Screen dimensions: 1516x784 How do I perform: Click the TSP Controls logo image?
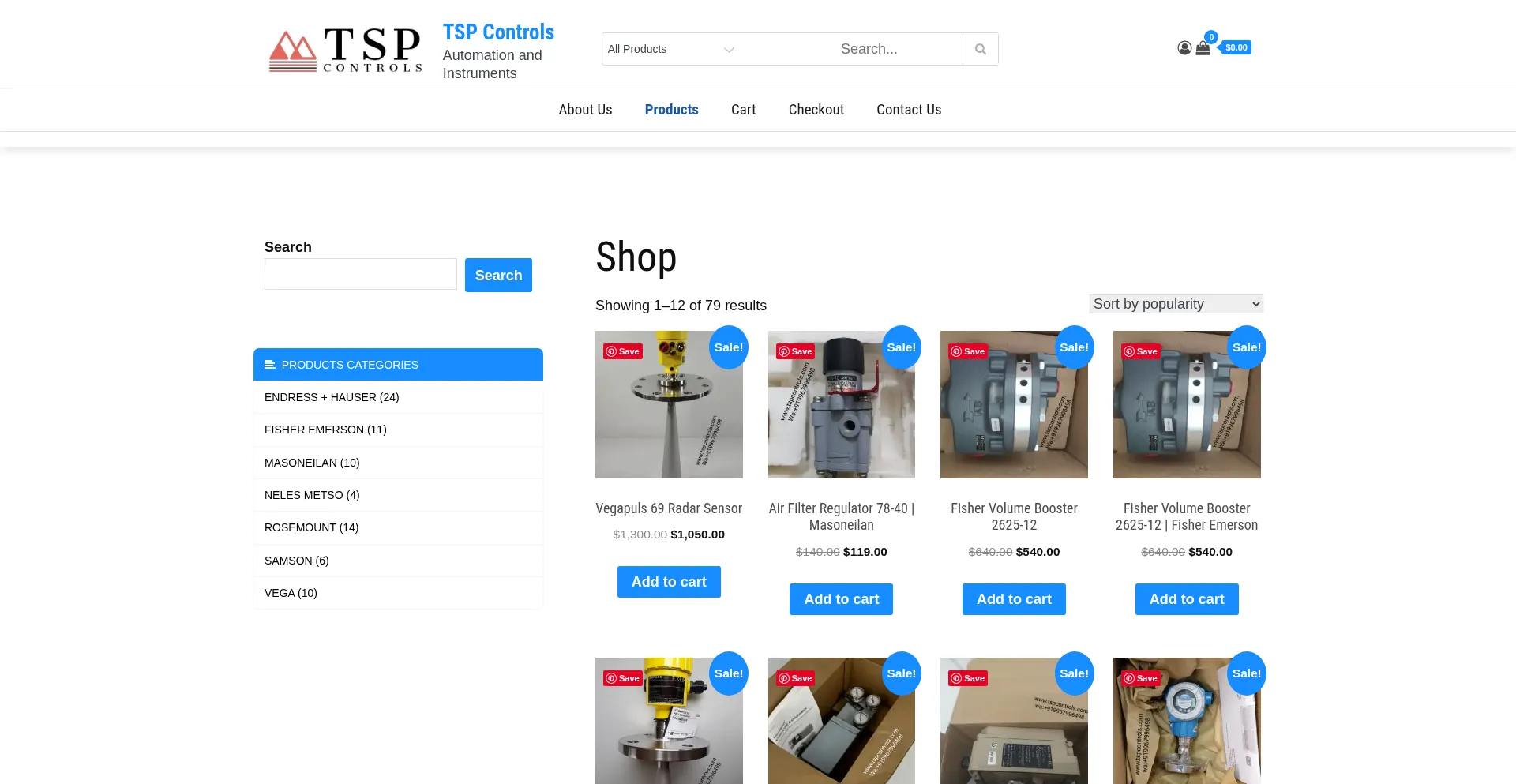346,49
